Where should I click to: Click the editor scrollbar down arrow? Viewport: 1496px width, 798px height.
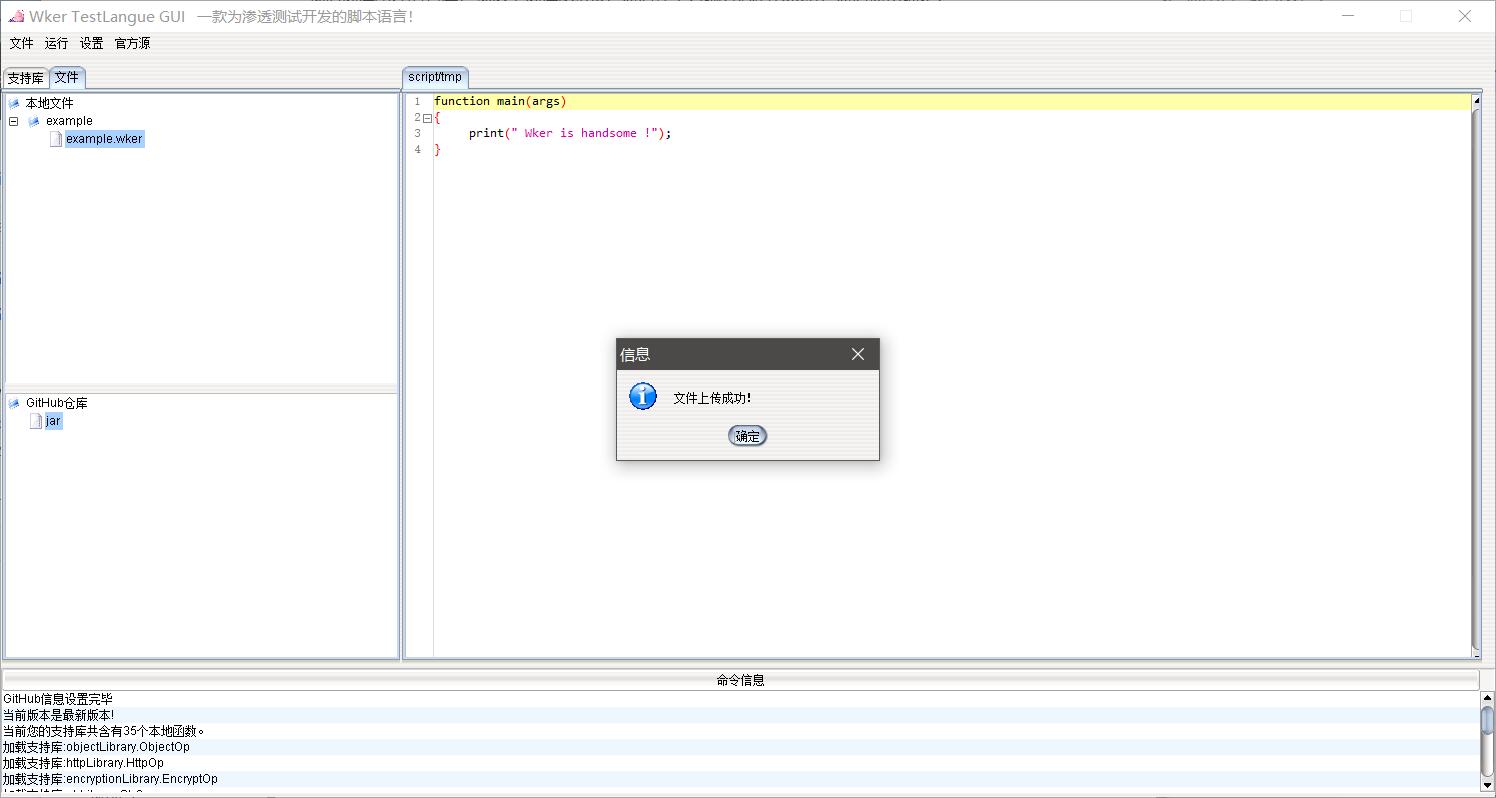[1476, 654]
